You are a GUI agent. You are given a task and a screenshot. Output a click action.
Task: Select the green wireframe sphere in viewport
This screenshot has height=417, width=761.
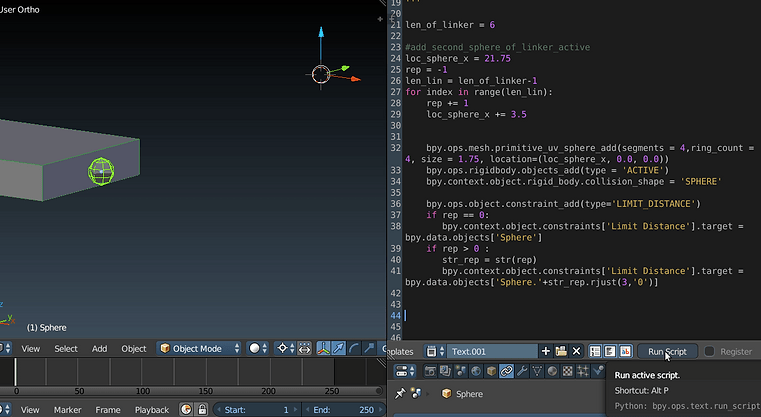[x=101, y=171]
